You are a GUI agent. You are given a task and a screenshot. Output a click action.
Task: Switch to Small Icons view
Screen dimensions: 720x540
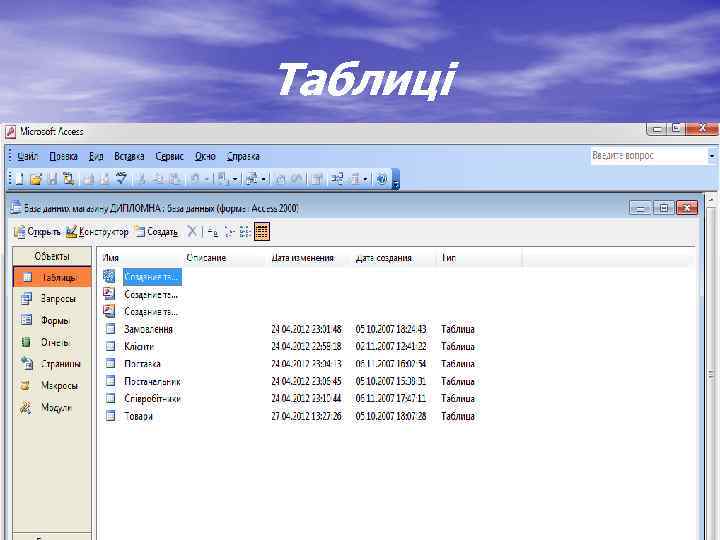[x=229, y=231]
